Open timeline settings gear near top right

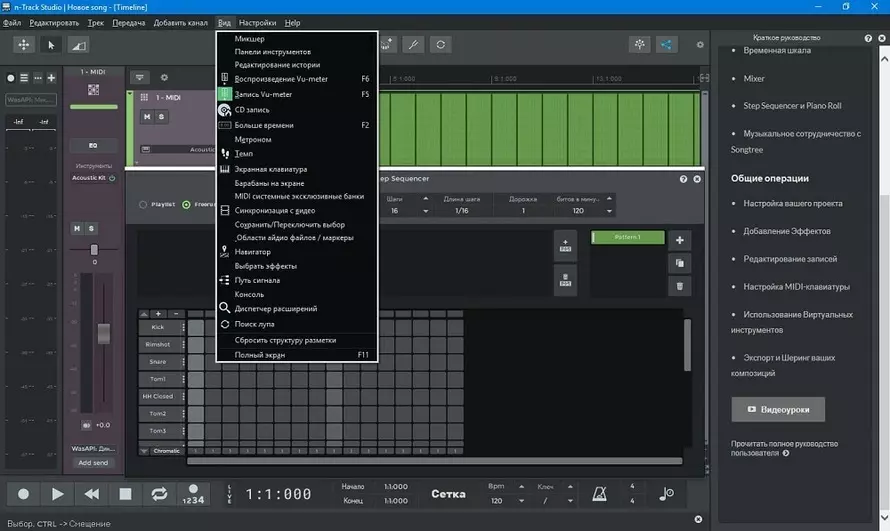(x=700, y=44)
